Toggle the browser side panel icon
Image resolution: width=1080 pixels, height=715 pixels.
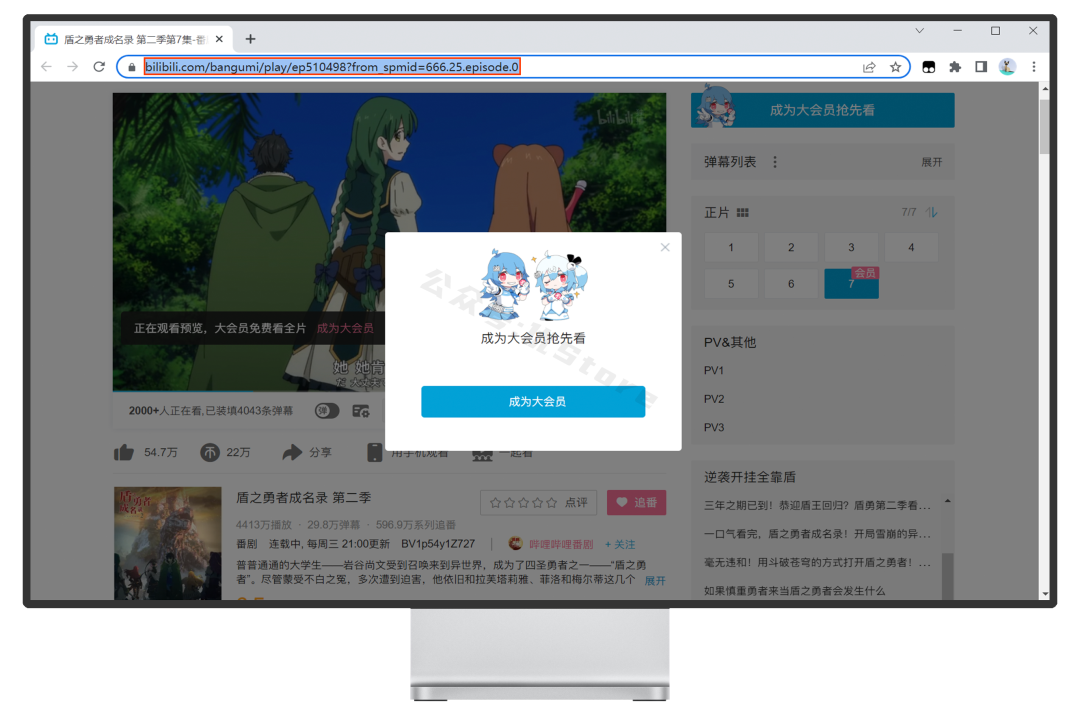coord(981,67)
